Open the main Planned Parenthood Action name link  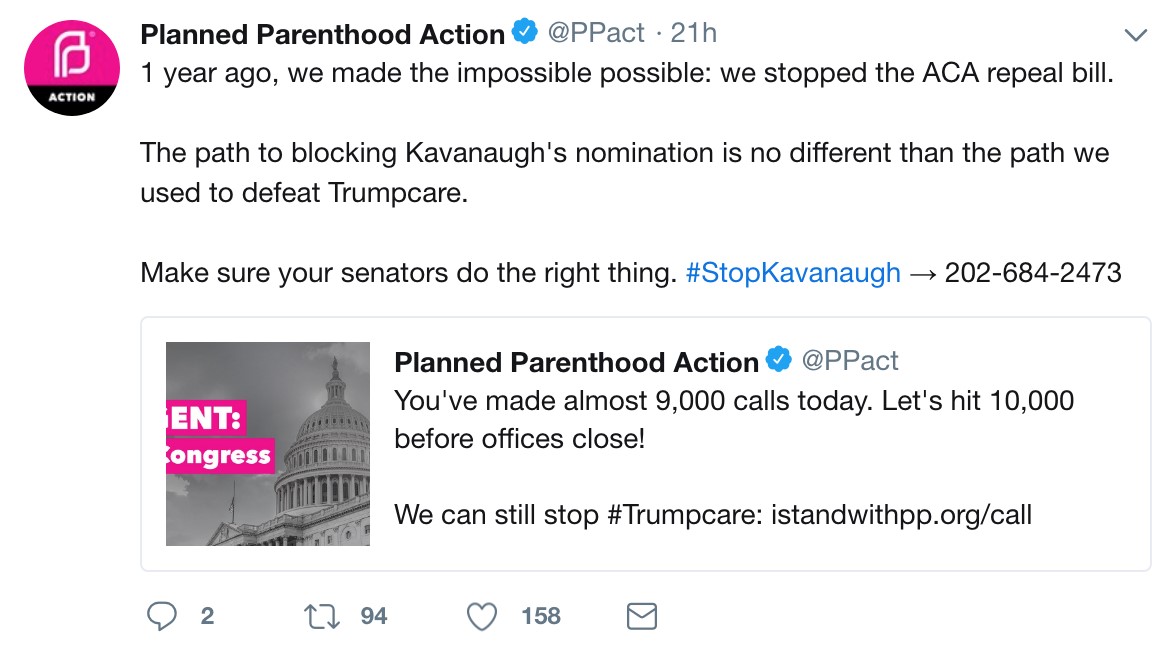[323, 34]
